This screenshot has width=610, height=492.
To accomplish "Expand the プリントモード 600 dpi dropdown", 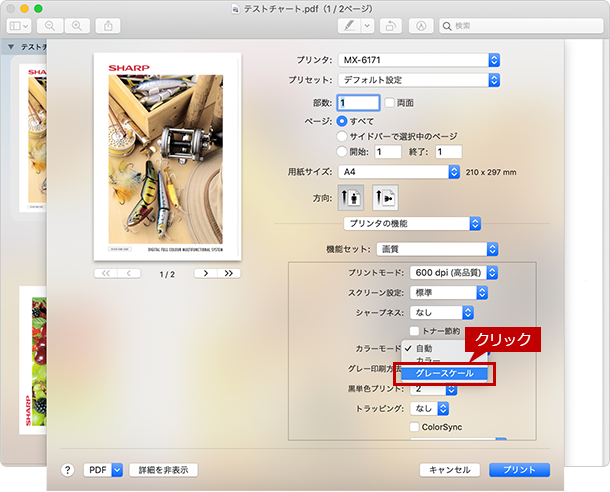I will (453, 272).
